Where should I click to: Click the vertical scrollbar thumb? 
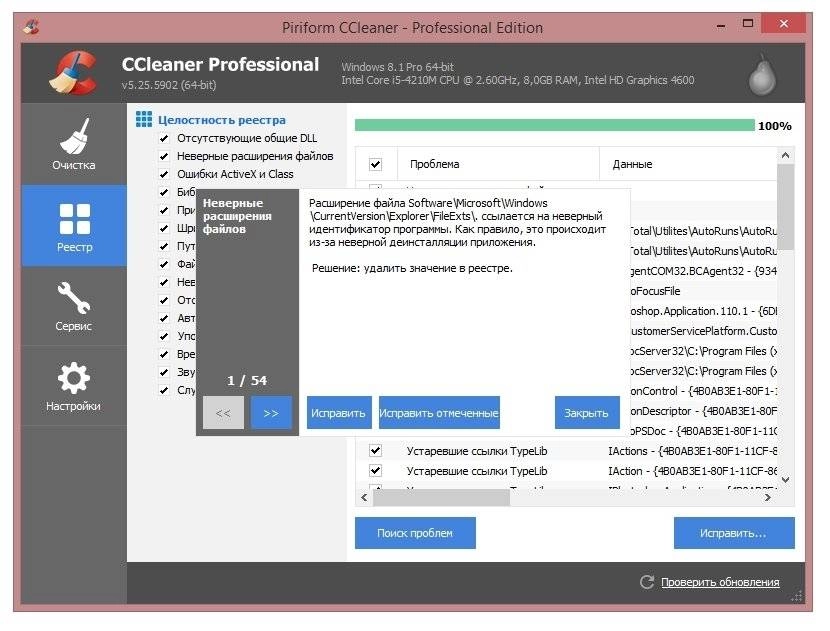click(x=786, y=207)
